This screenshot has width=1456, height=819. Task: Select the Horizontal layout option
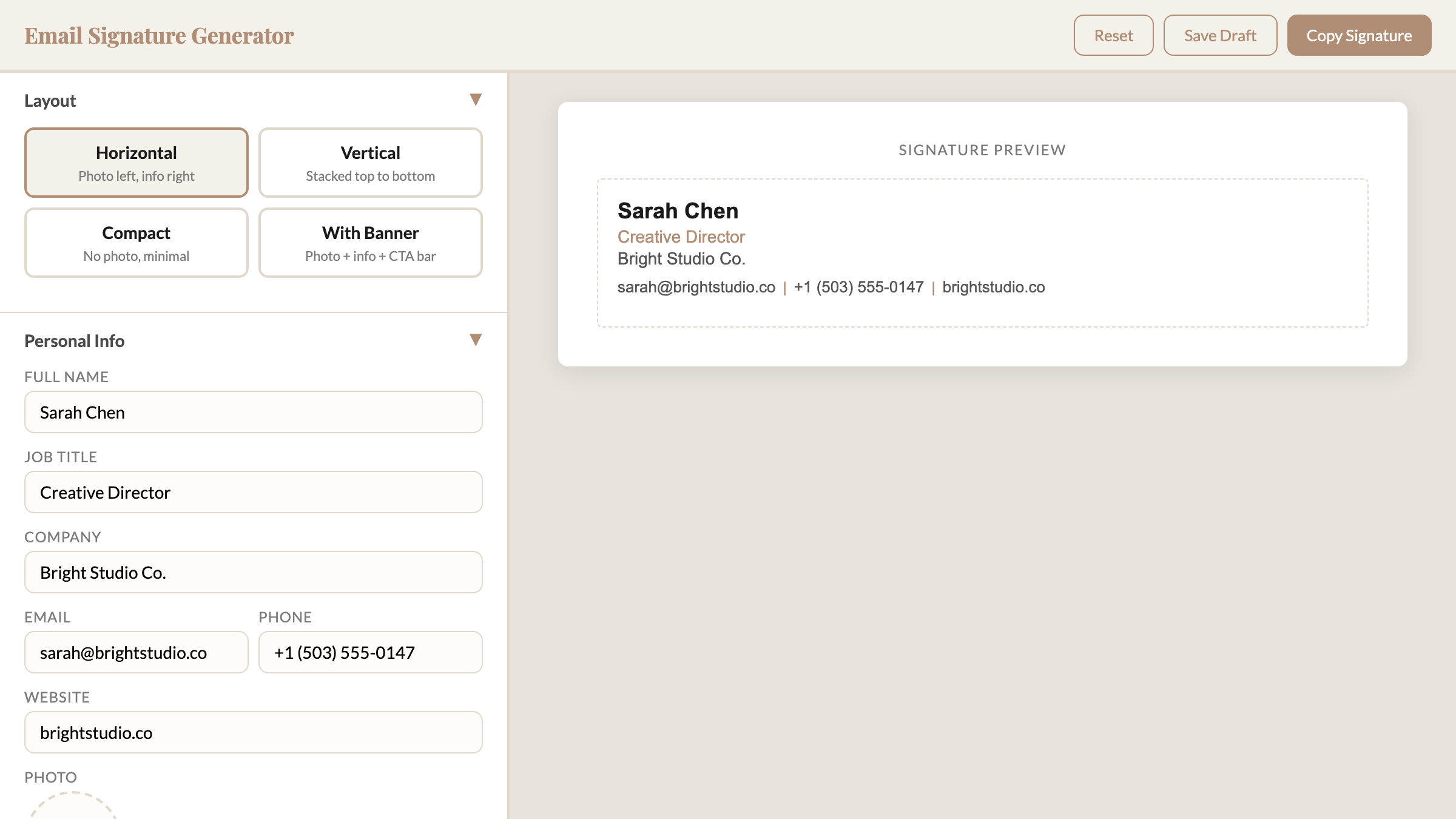tap(136, 163)
